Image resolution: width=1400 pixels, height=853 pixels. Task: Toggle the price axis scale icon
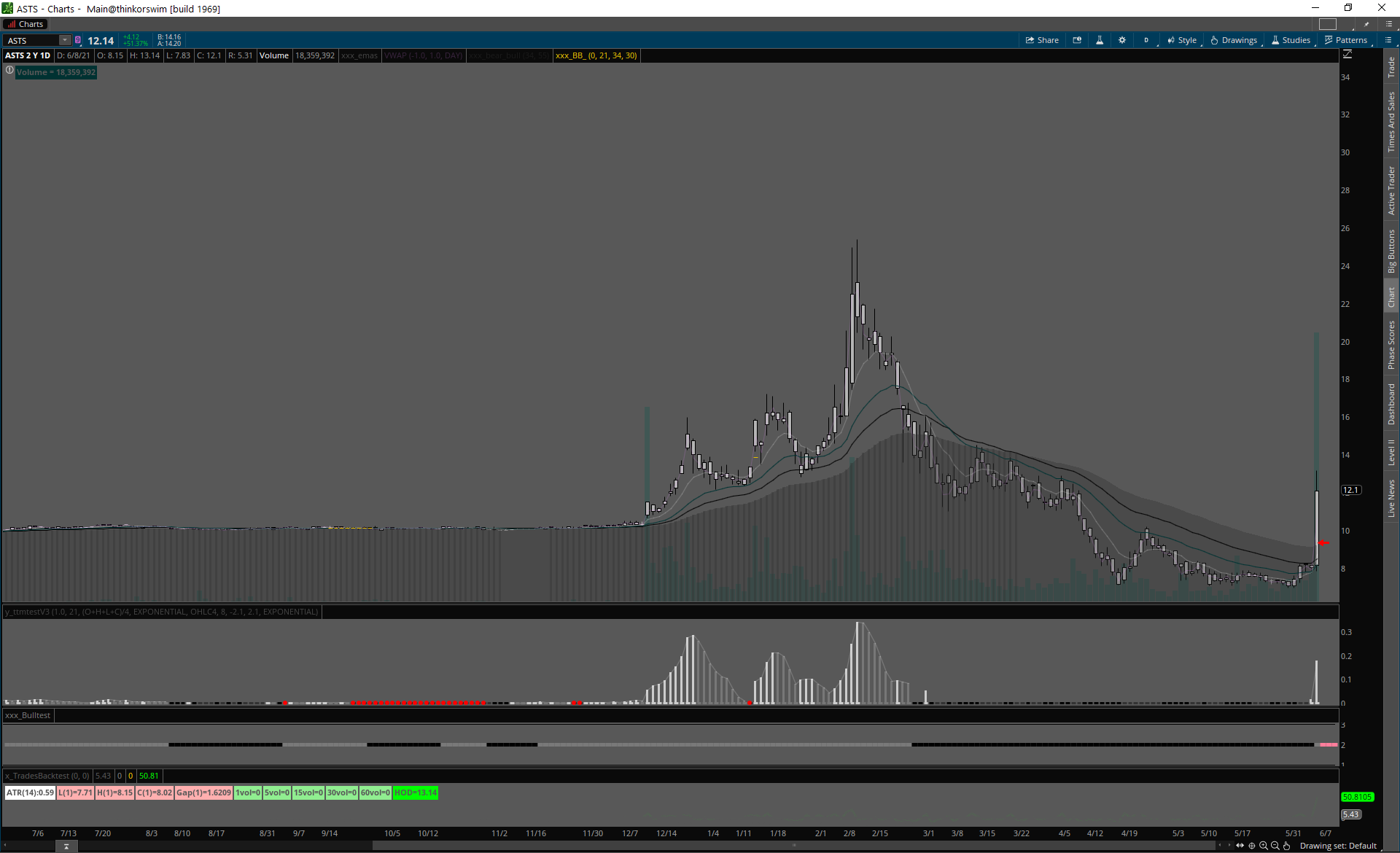1347,55
